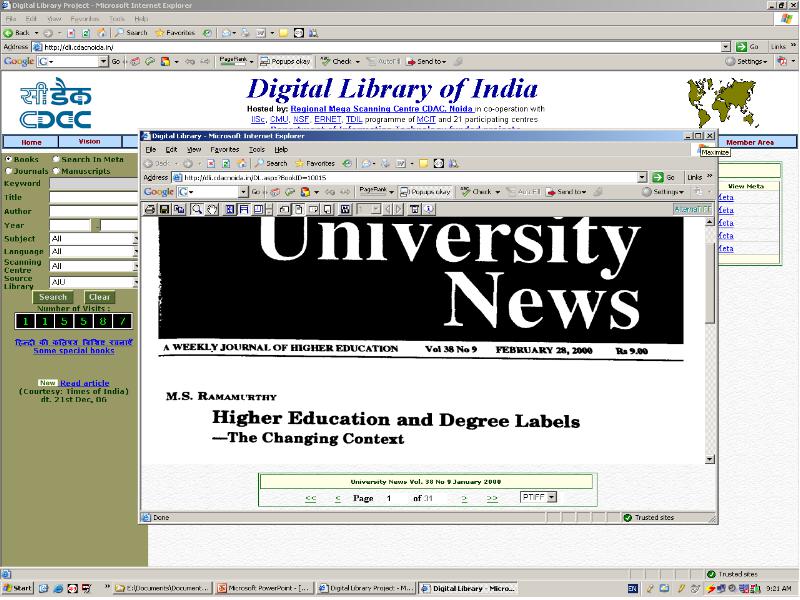Click Home icon in the Digital Library popup toolbar
This screenshot has width=800, height=600.
241,164
